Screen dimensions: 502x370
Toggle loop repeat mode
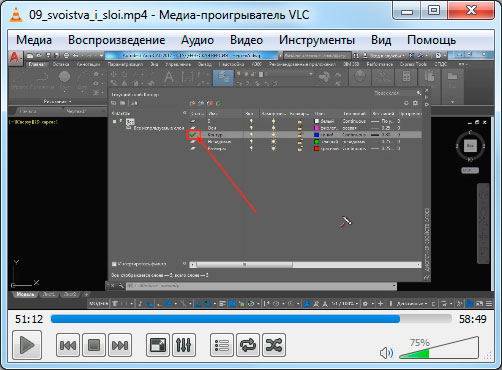click(248, 345)
